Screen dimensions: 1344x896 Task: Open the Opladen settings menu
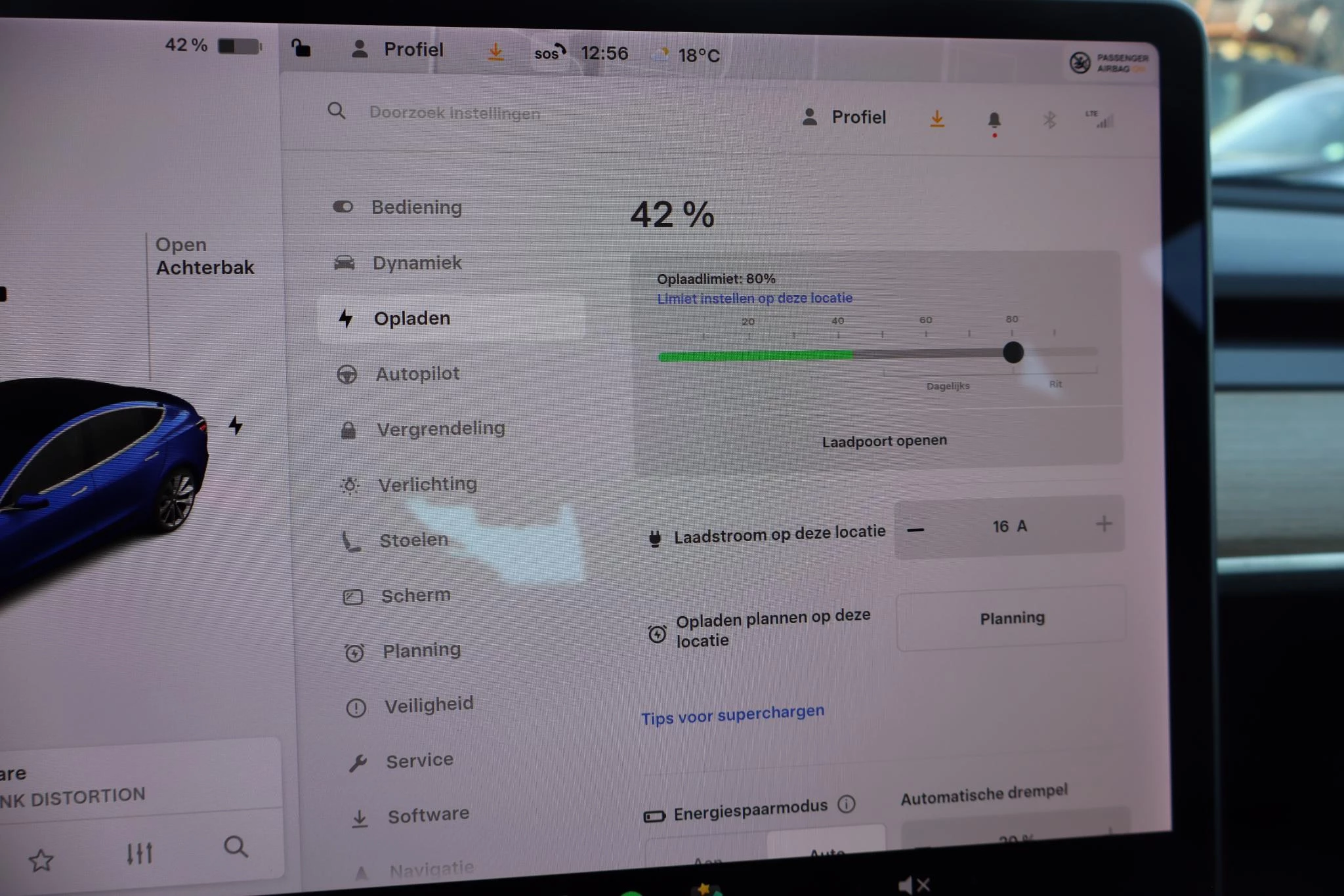pos(412,318)
